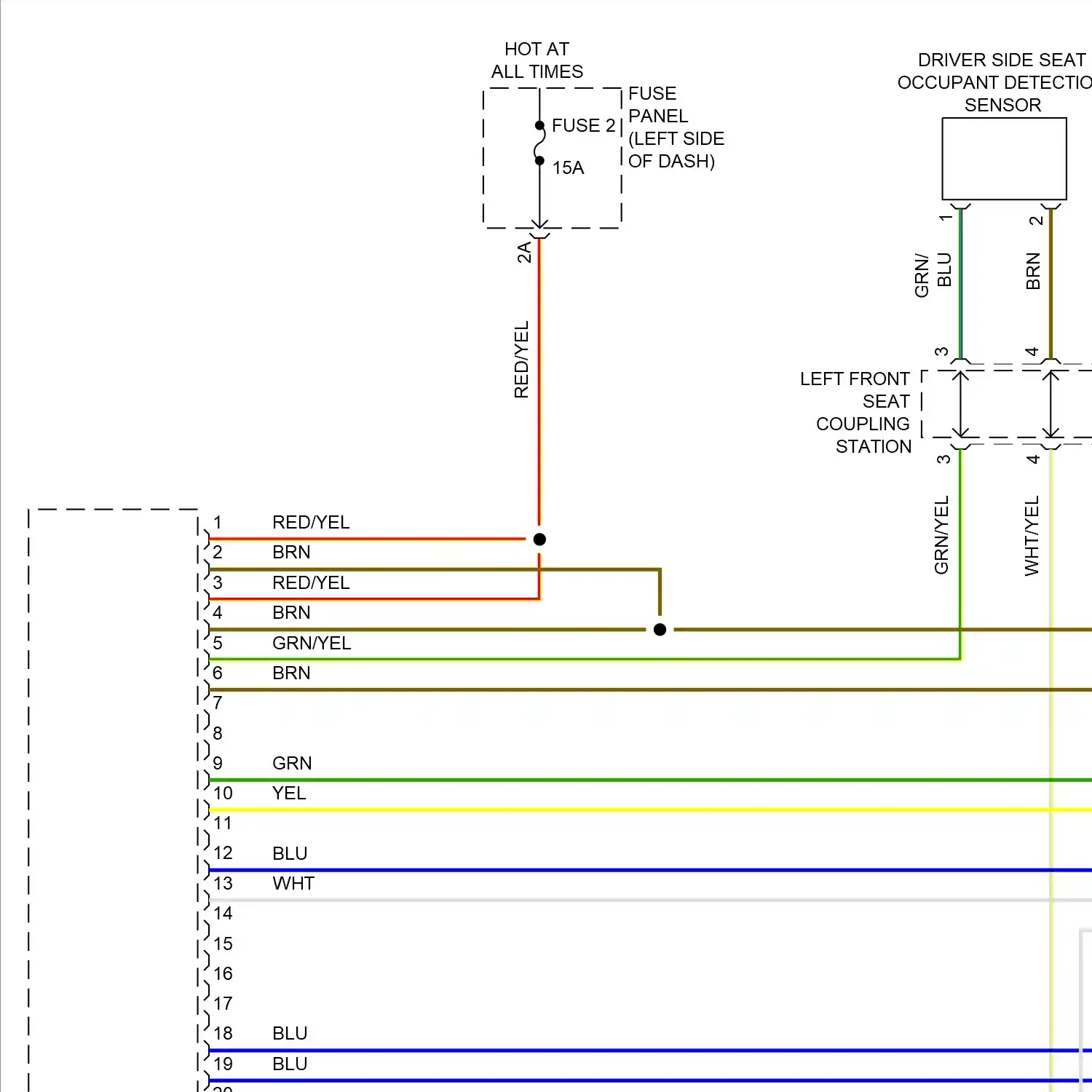The height and width of the screenshot is (1092, 1092).
Task: Click the vertical GRN/YEL wire label
Action: [x=941, y=535]
